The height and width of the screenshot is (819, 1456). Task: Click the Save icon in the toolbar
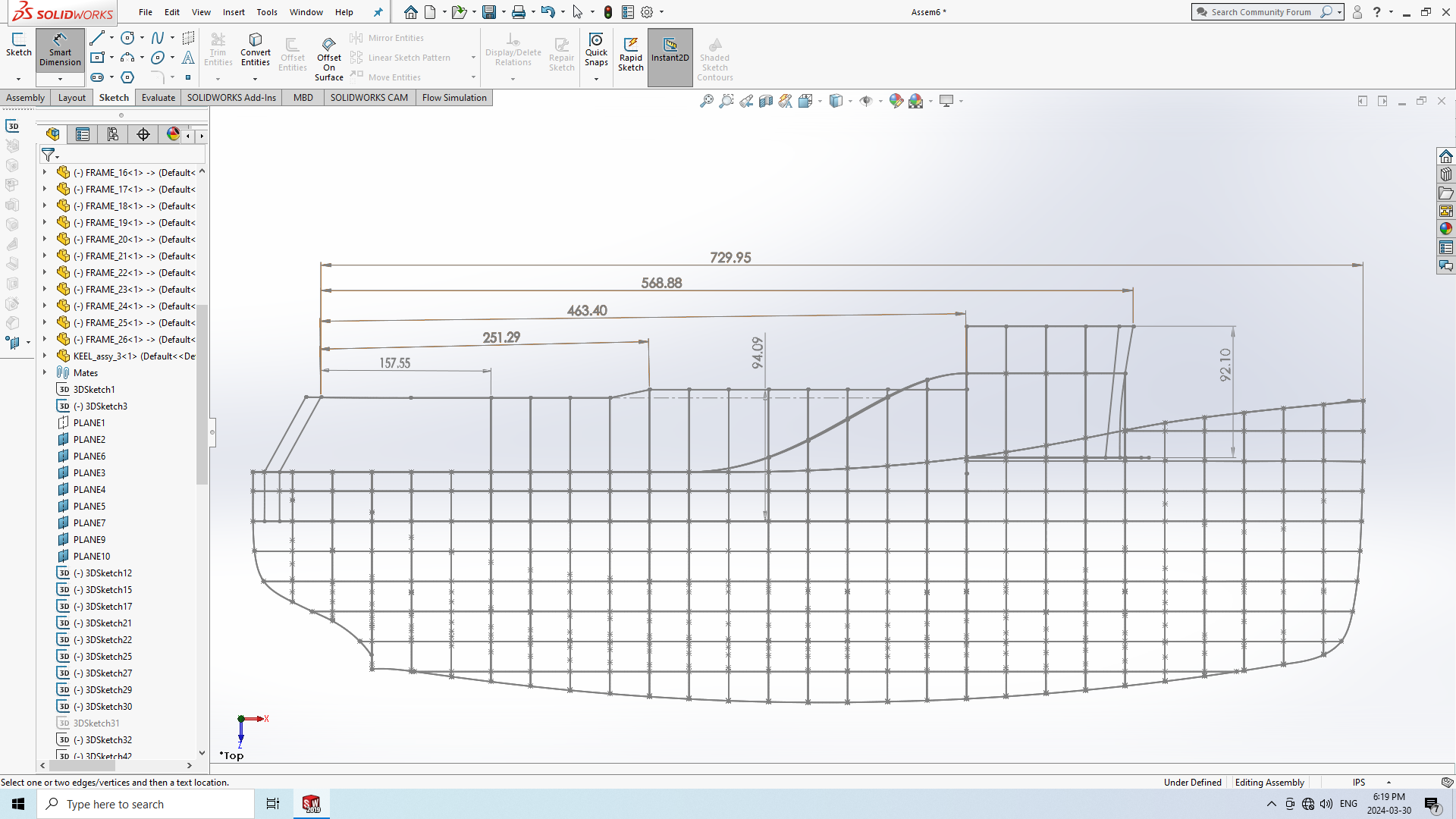click(489, 12)
